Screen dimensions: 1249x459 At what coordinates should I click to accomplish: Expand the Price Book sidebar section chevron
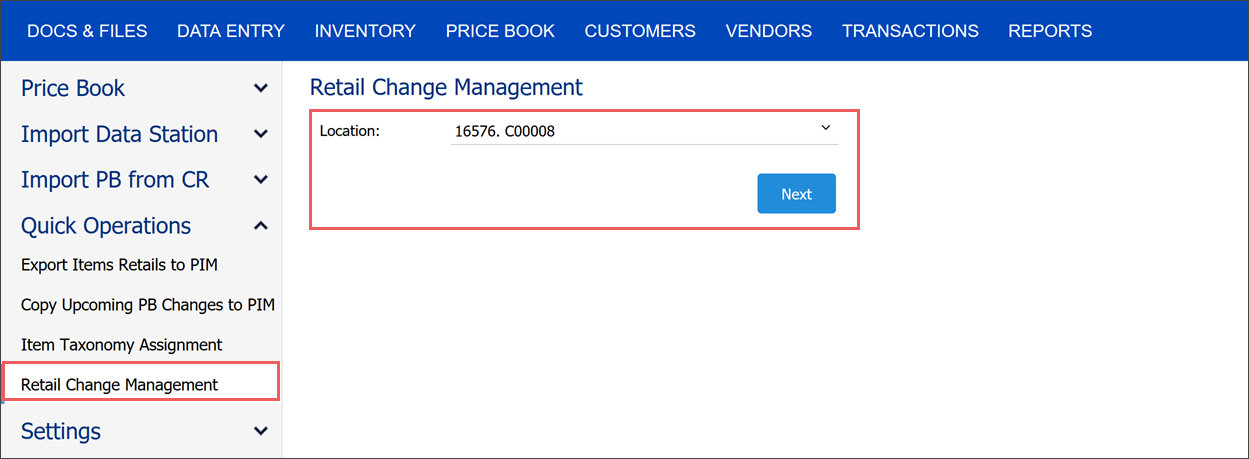point(261,88)
